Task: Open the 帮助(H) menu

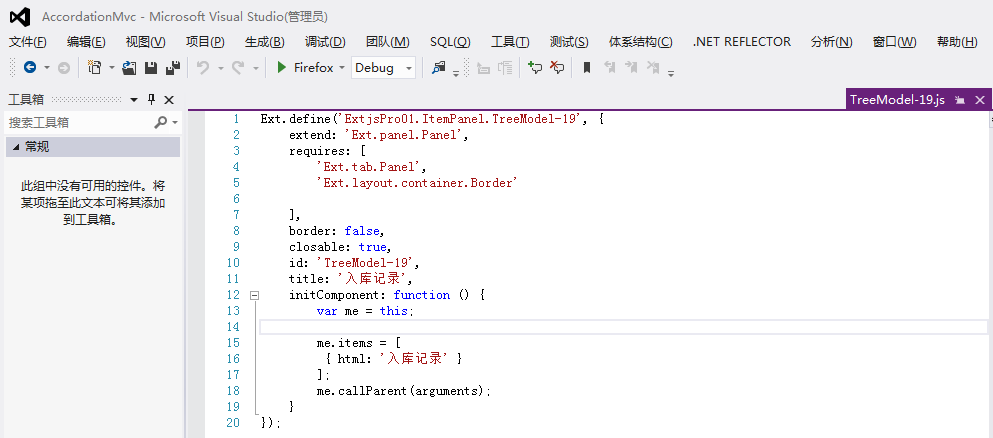Action: [x=957, y=42]
